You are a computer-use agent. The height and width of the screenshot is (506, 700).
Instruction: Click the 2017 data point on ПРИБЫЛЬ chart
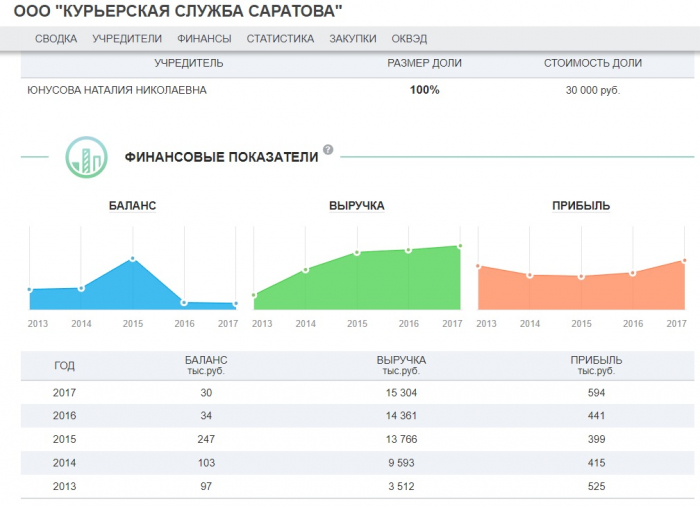(x=684, y=261)
